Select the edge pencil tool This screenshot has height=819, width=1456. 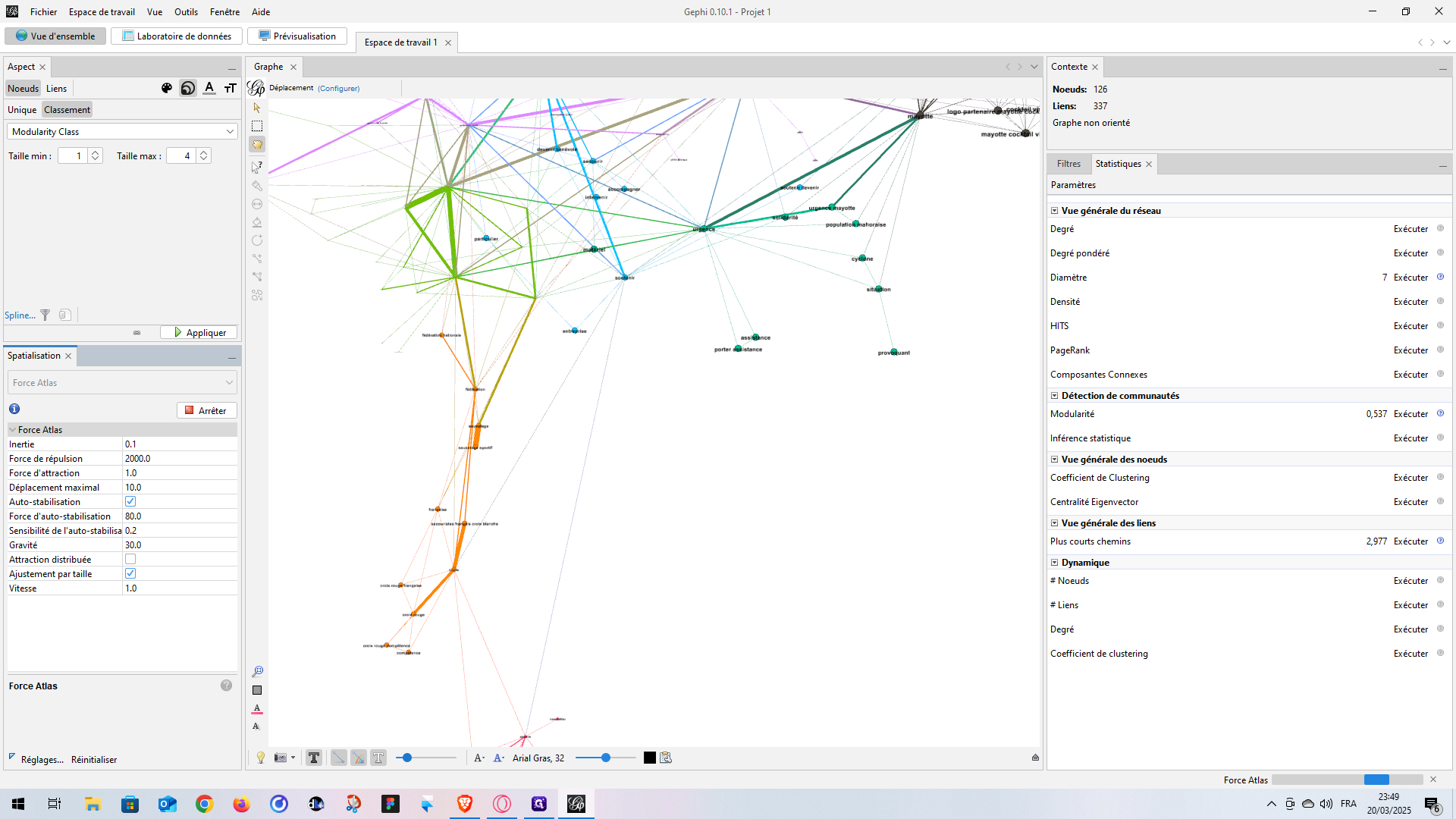pos(257,259)
